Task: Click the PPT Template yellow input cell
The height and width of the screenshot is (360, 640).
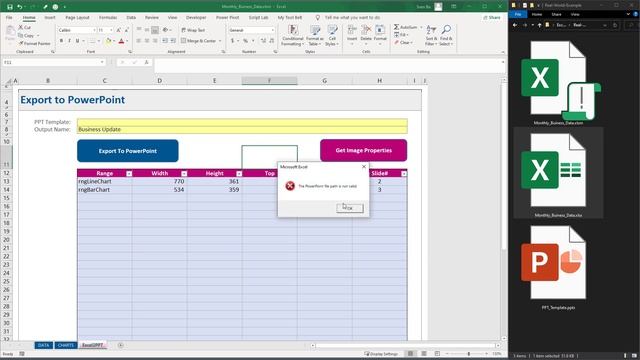Action: click(x=242, y=122)
